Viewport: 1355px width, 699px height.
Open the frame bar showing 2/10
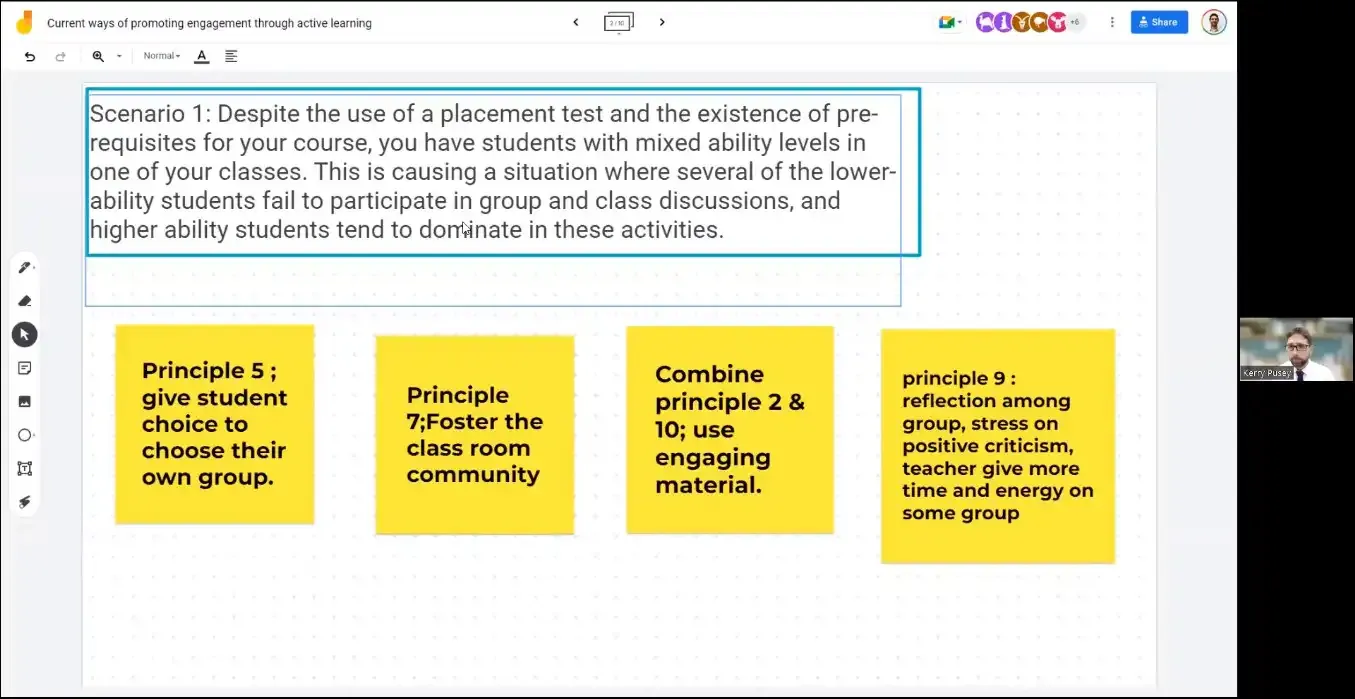[618, 22]
